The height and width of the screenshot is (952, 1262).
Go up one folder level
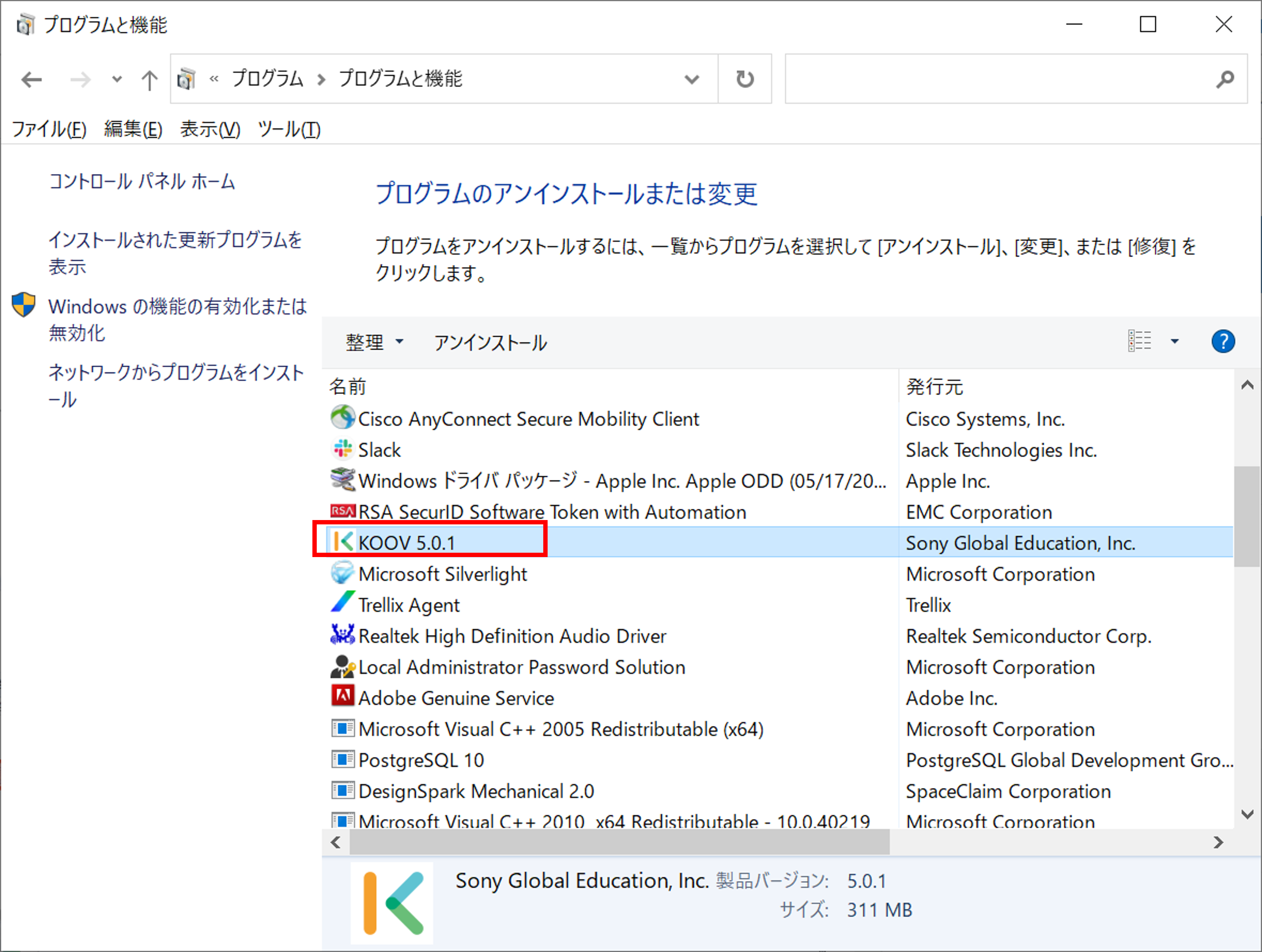149,79
